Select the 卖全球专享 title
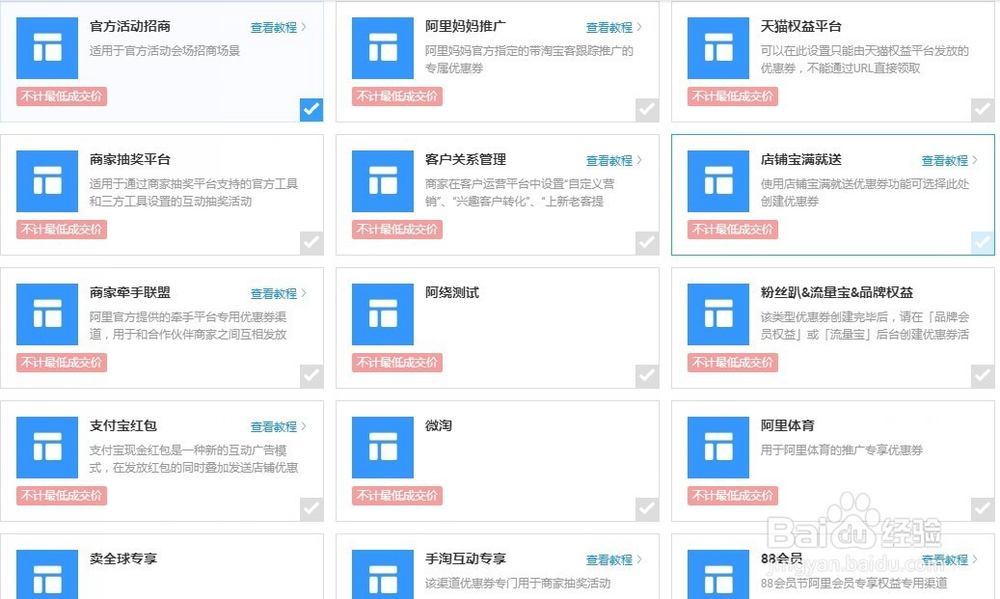 (x=123, y=559)
